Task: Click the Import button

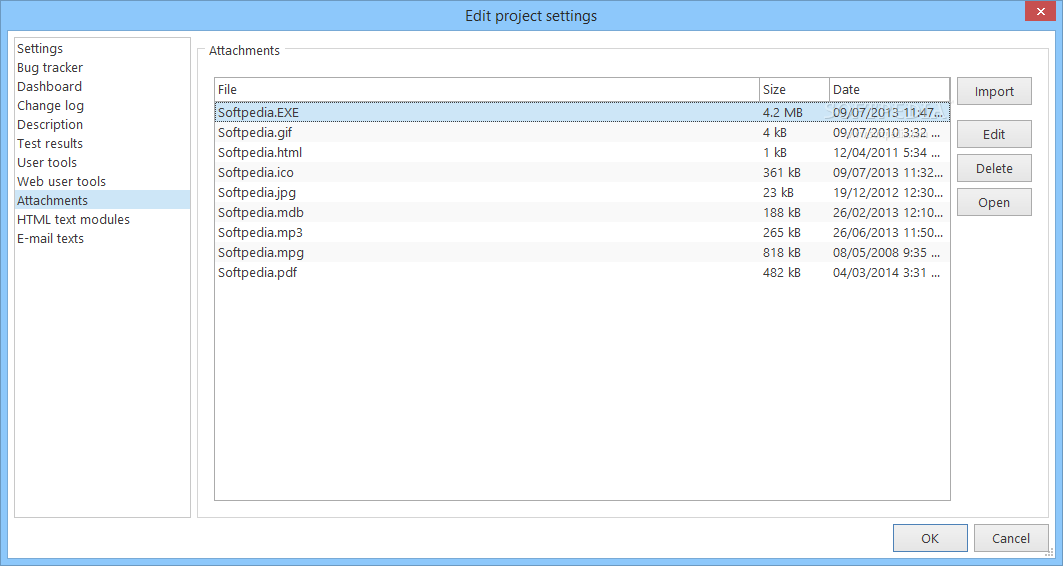Action: coord(994,92)
